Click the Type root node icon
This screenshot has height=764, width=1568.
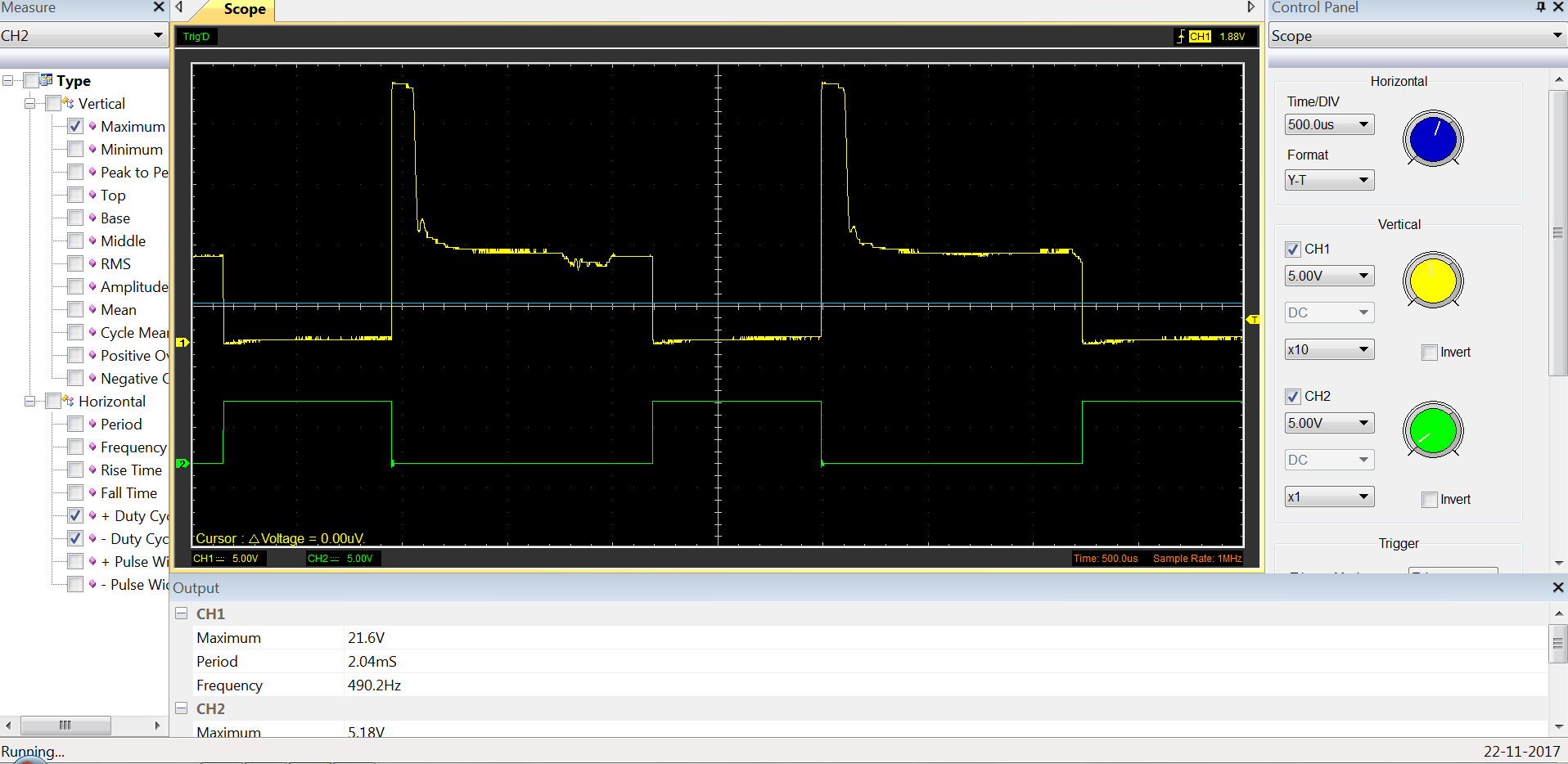(x=47, y=80)
